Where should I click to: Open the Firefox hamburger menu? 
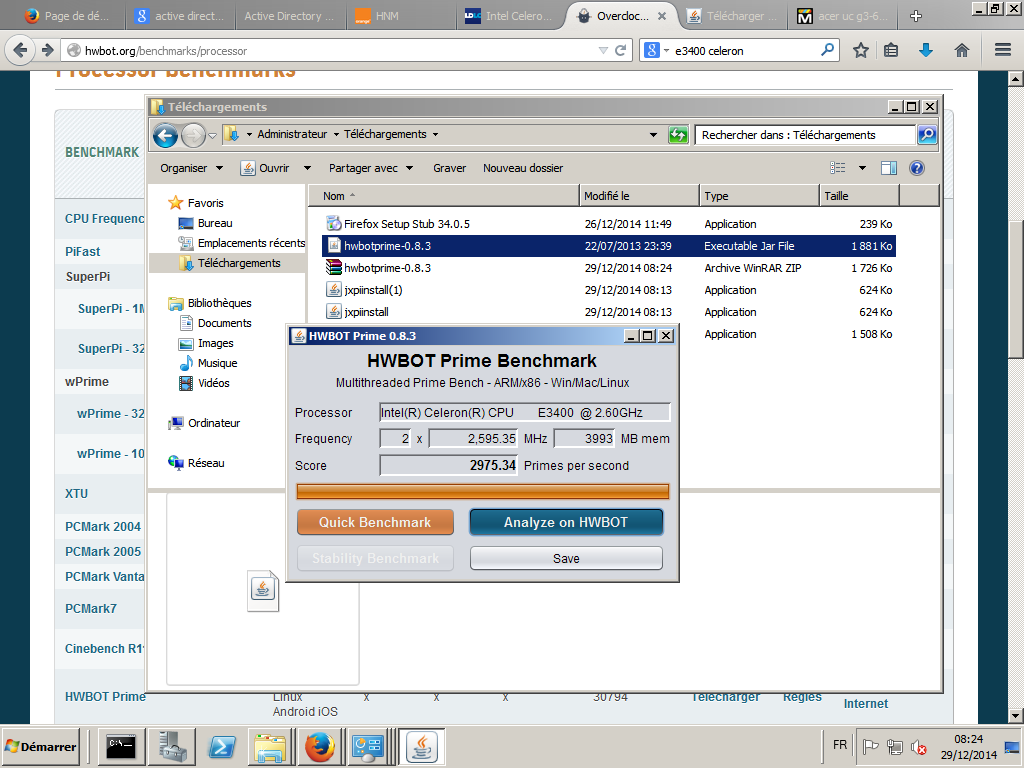pyautogui.click(x=1003, y=50)
